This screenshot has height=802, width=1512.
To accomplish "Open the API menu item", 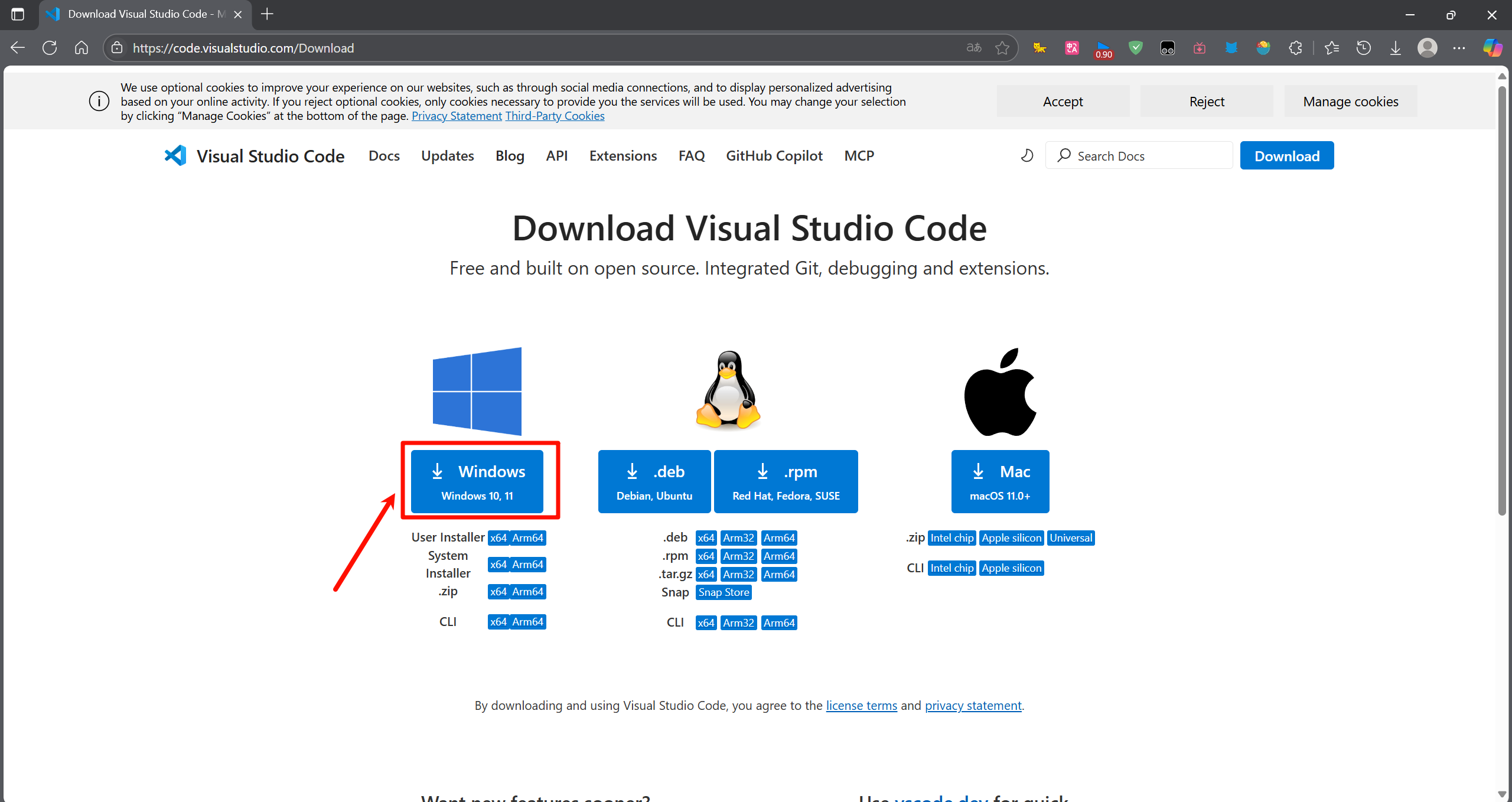I will (x=557, y=156).
